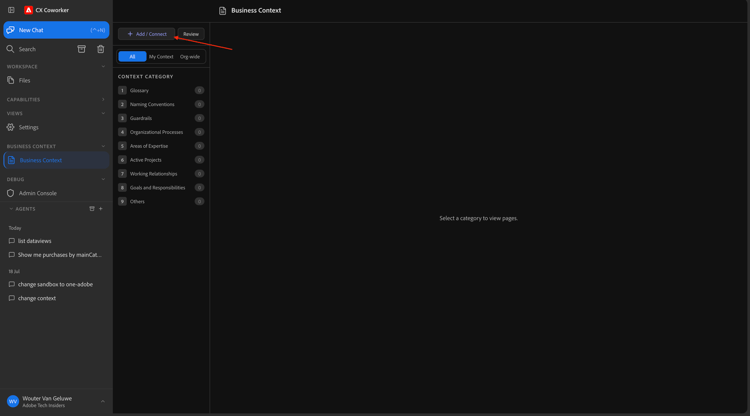Expand the Capabilities section
The image size is (750, 416).
[103, 99]
